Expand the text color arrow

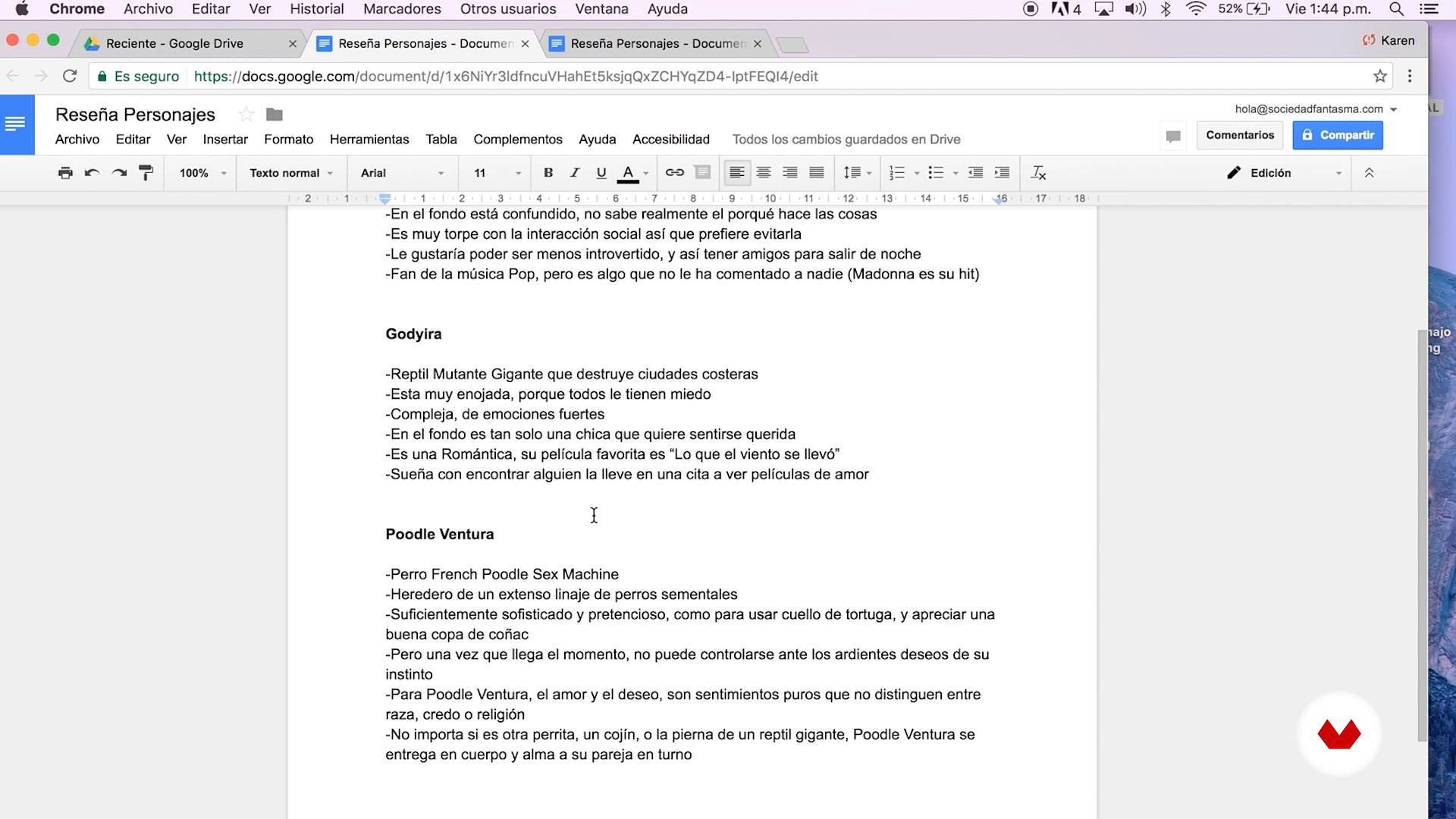pos(646,174)
